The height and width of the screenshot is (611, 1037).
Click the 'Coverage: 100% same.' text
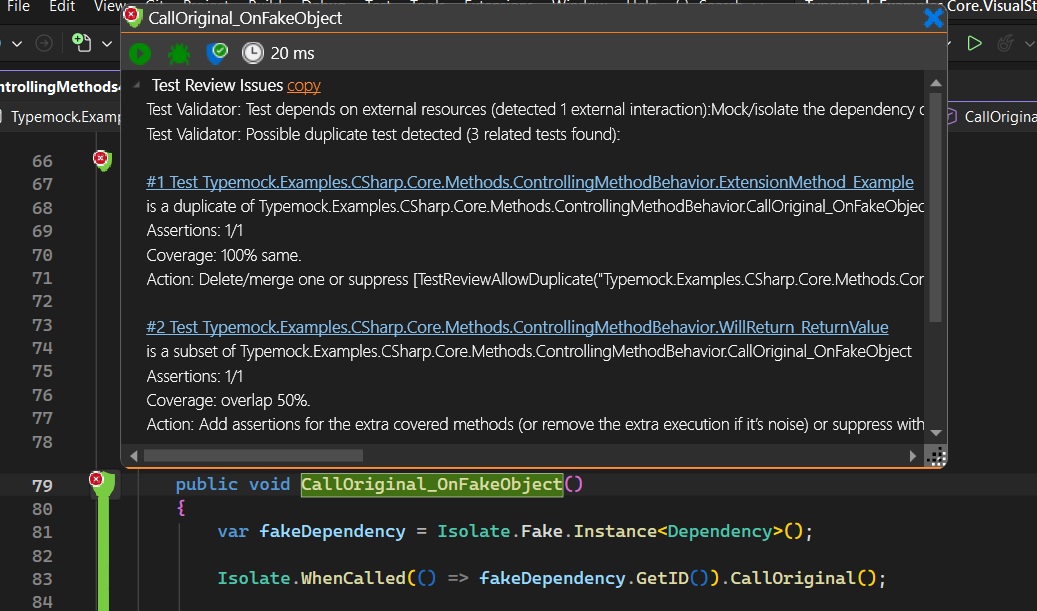pos(224,255)
